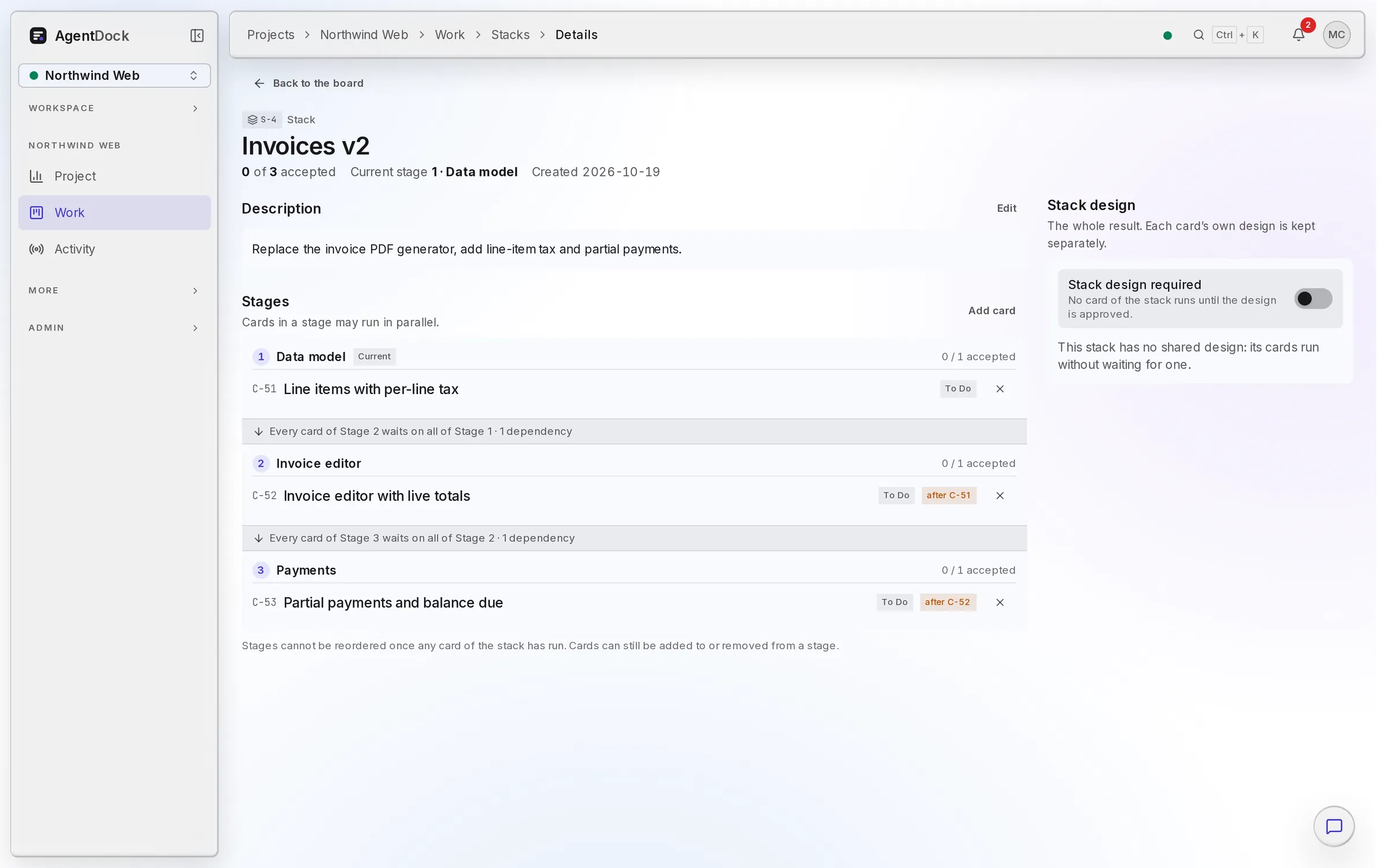1389x868 pixels.
Task: Open the Northwind Web project switcher
Action: tap(115, 76)
